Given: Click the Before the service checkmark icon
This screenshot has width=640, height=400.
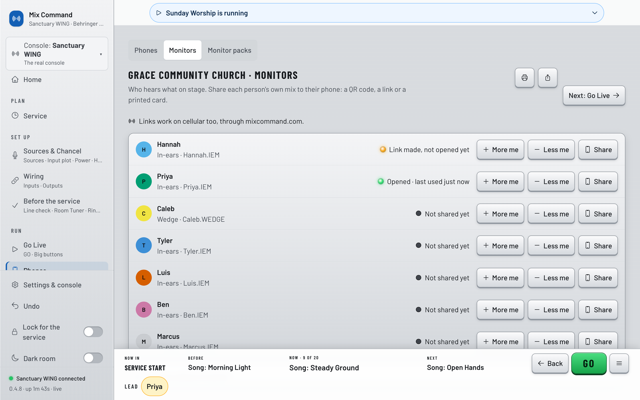Looking at the screenshot, I should coord(15,205).
